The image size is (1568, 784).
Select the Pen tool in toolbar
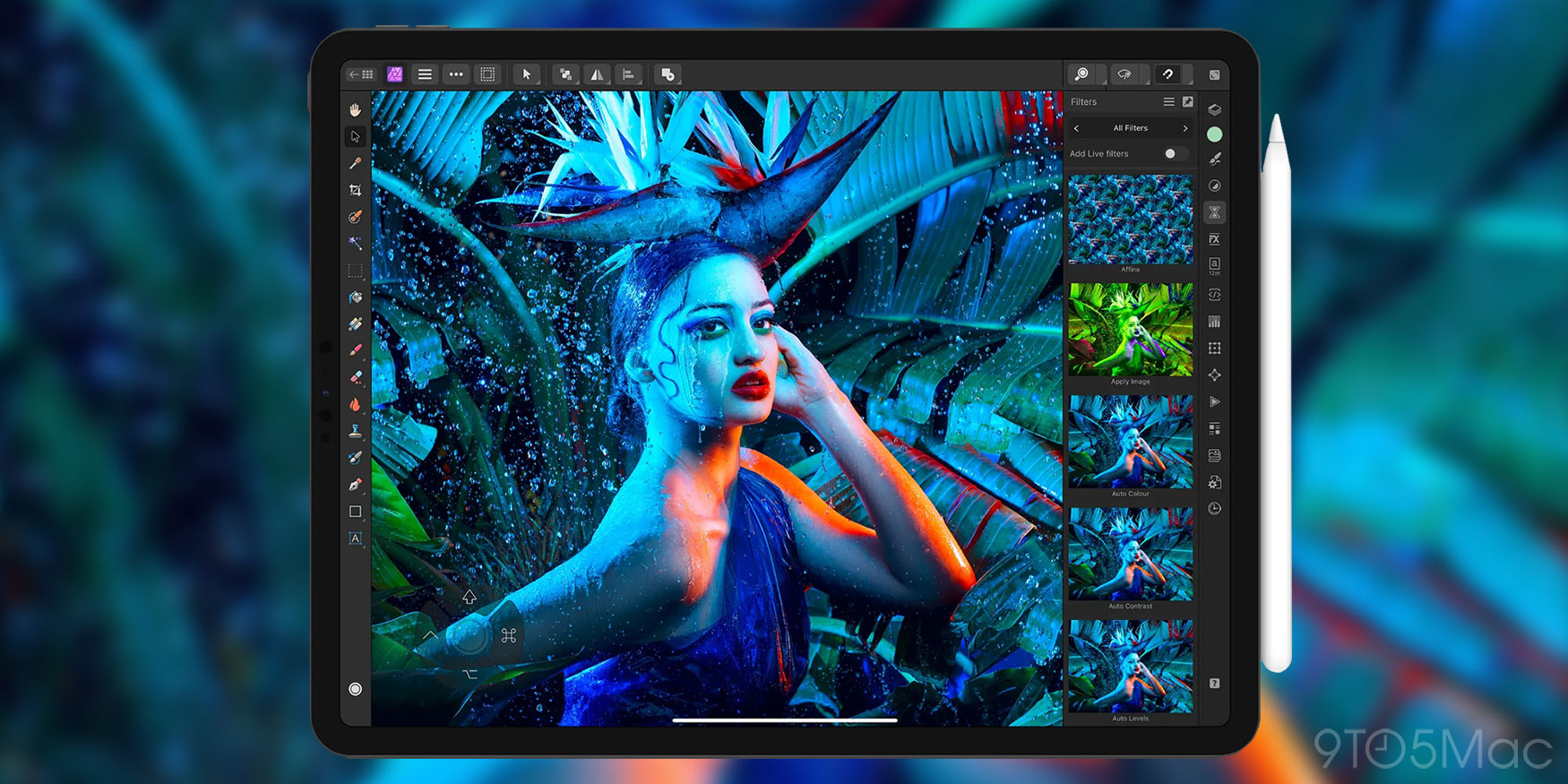coord(355,485)
